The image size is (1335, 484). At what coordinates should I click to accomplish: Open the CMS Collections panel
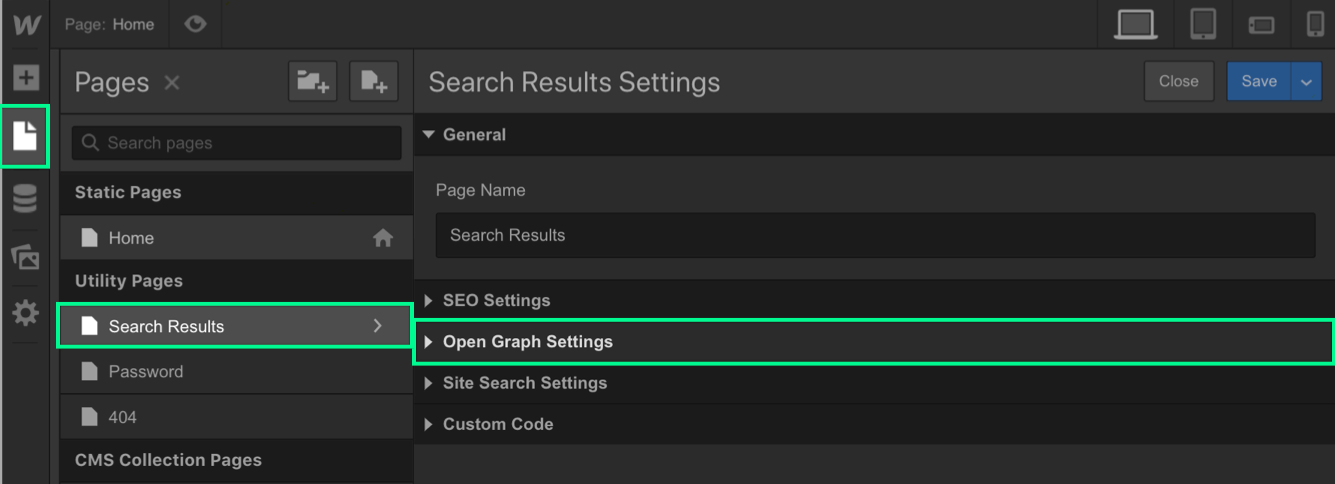(25, 198)
